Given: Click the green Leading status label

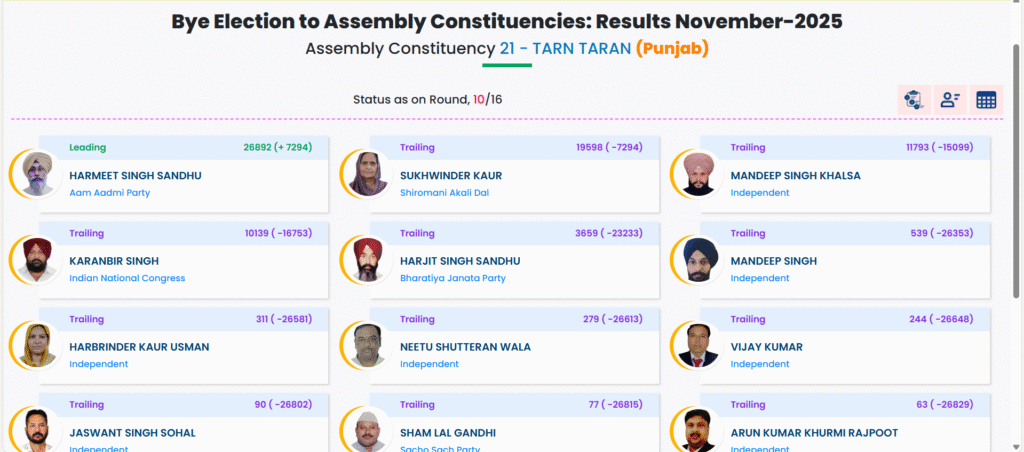Looking at the screenshot, I should coord(87,147).
